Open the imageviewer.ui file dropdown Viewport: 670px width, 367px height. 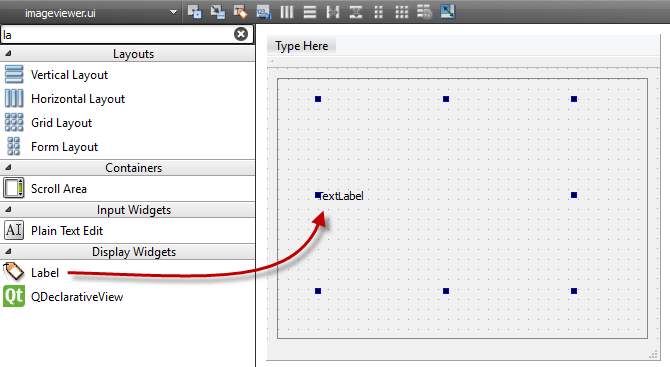pyautogui.click(x=173, y=12)
